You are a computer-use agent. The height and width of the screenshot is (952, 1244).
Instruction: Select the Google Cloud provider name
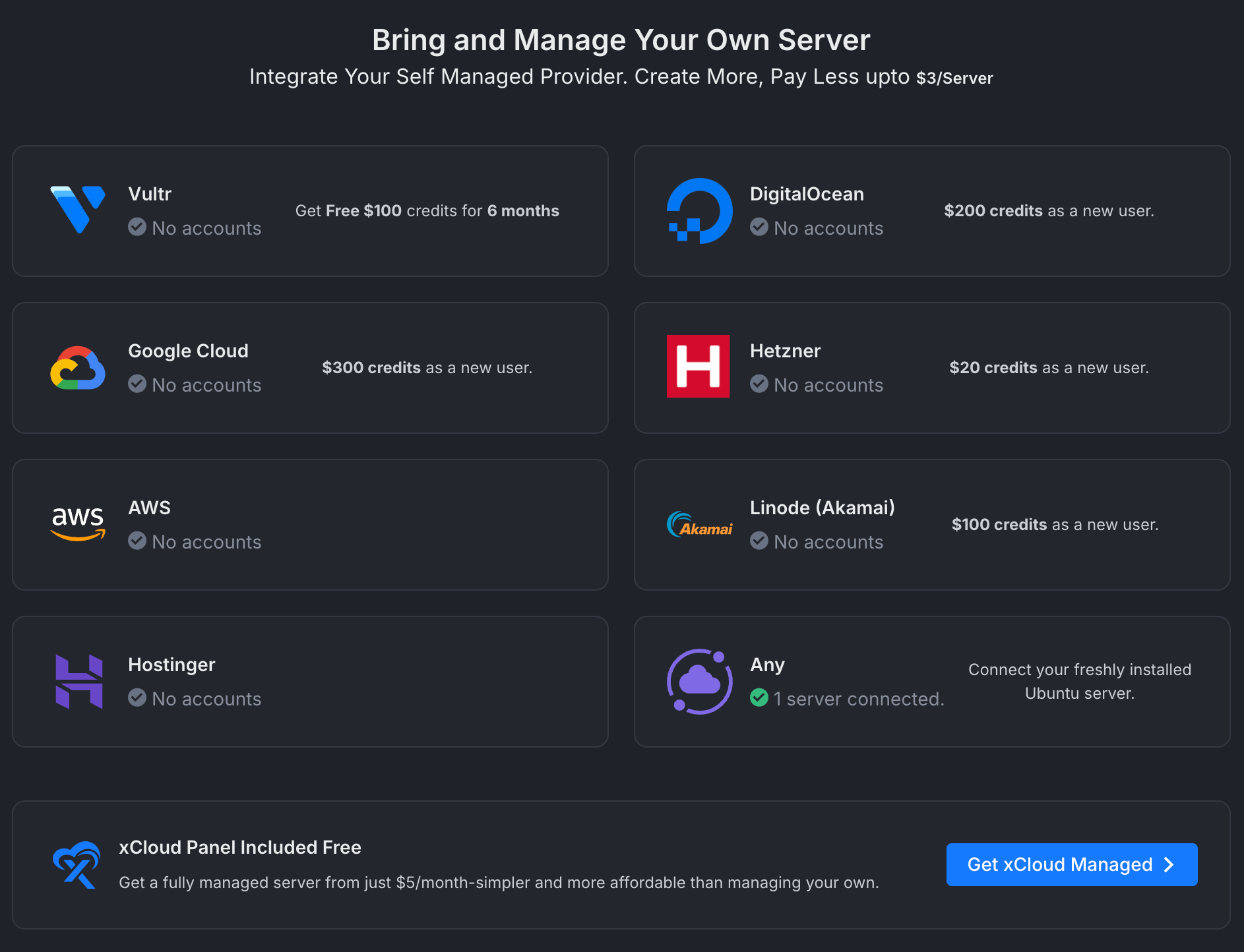coord(188,351)
